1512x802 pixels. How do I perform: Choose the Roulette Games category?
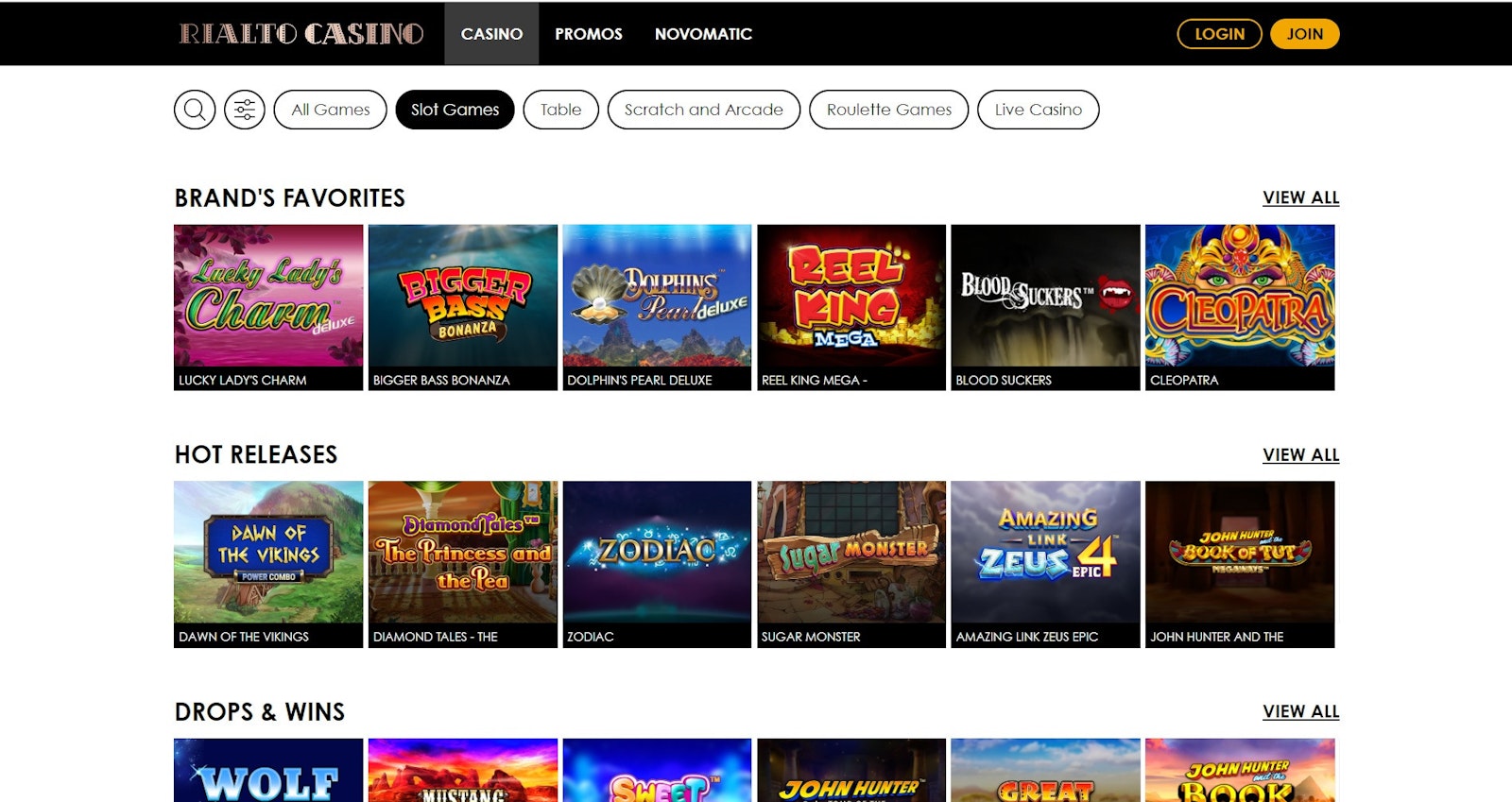(889, 110)
